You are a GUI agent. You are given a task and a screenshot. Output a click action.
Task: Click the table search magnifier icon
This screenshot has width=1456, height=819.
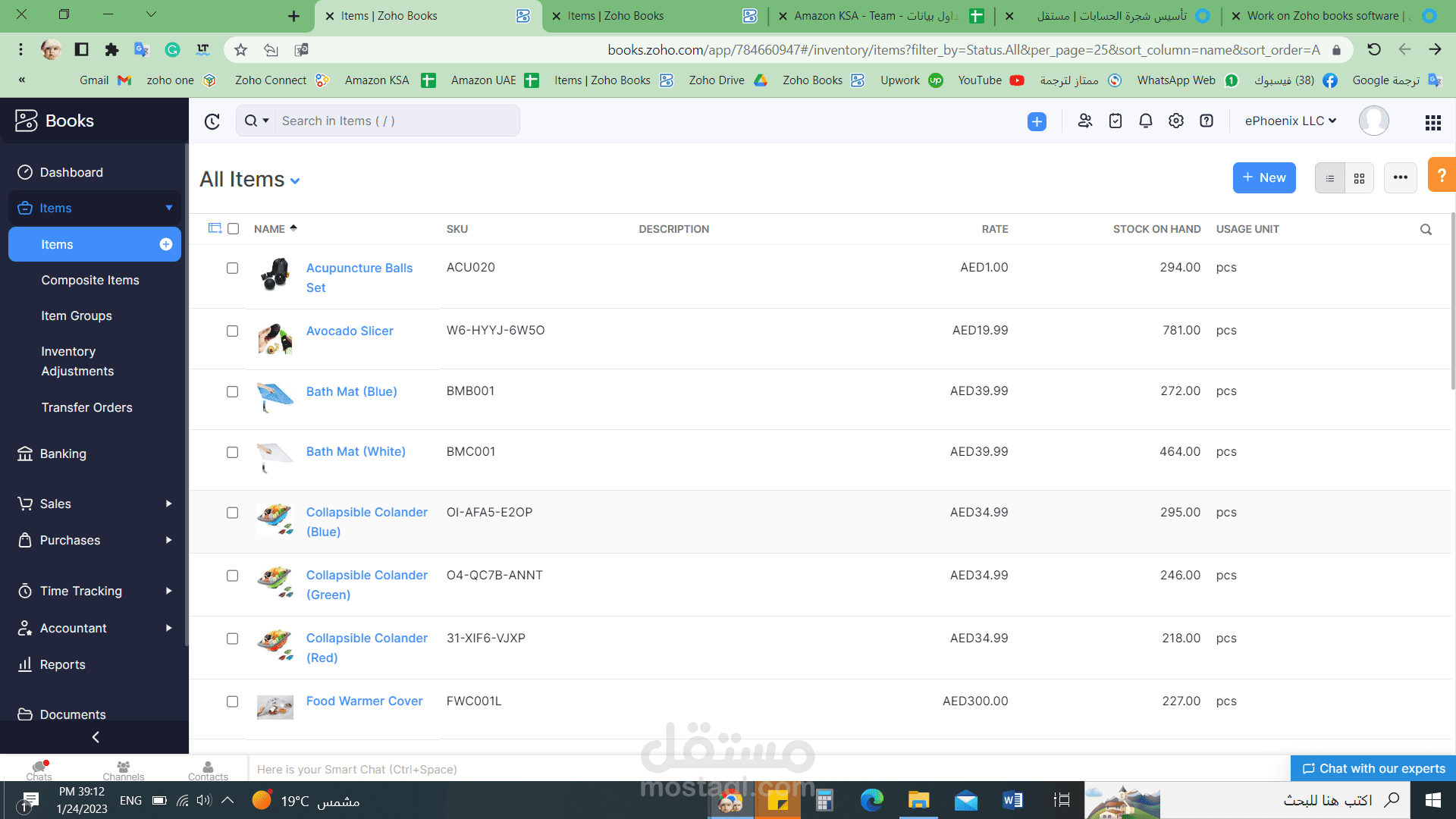(x=1426, y=229)
